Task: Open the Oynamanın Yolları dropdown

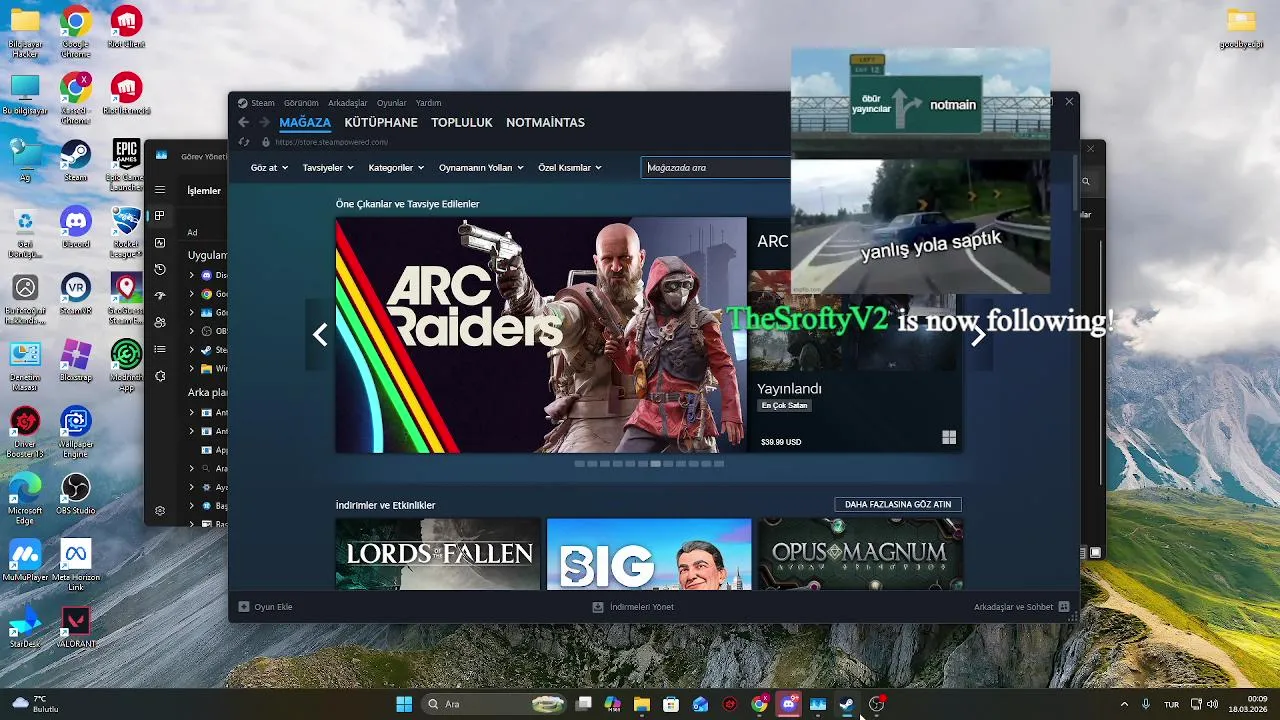Action: 481,168
